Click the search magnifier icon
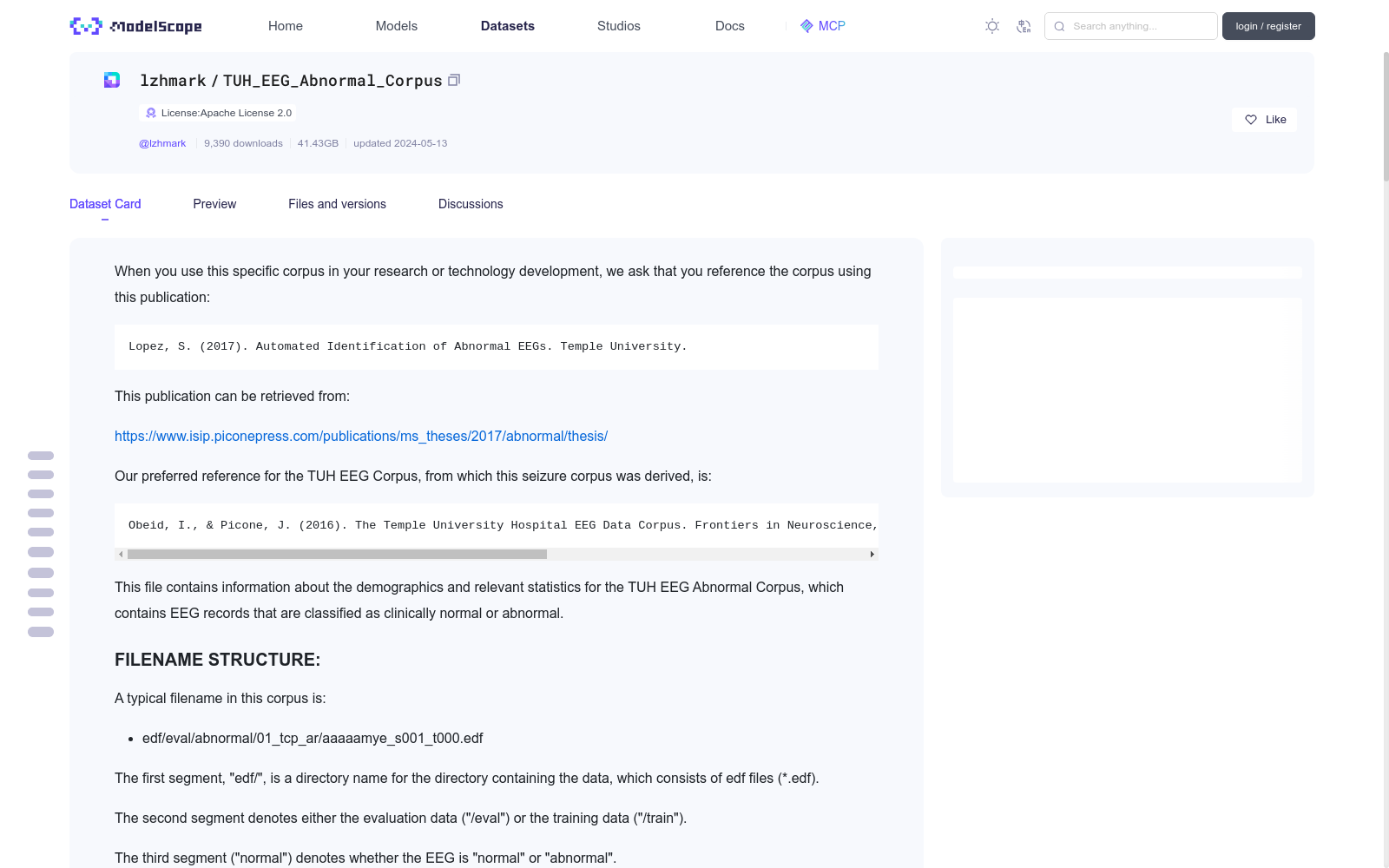1389x868 pixels. pos(1059,26)
